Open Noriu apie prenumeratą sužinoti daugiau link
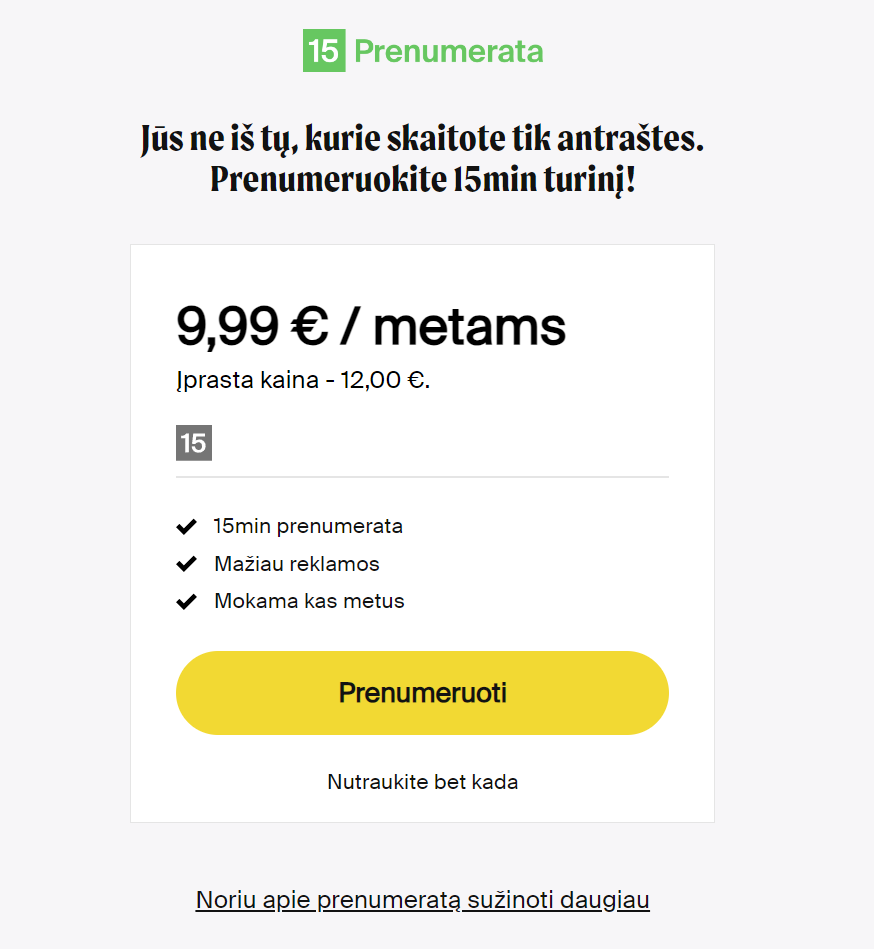 point(422,900)
